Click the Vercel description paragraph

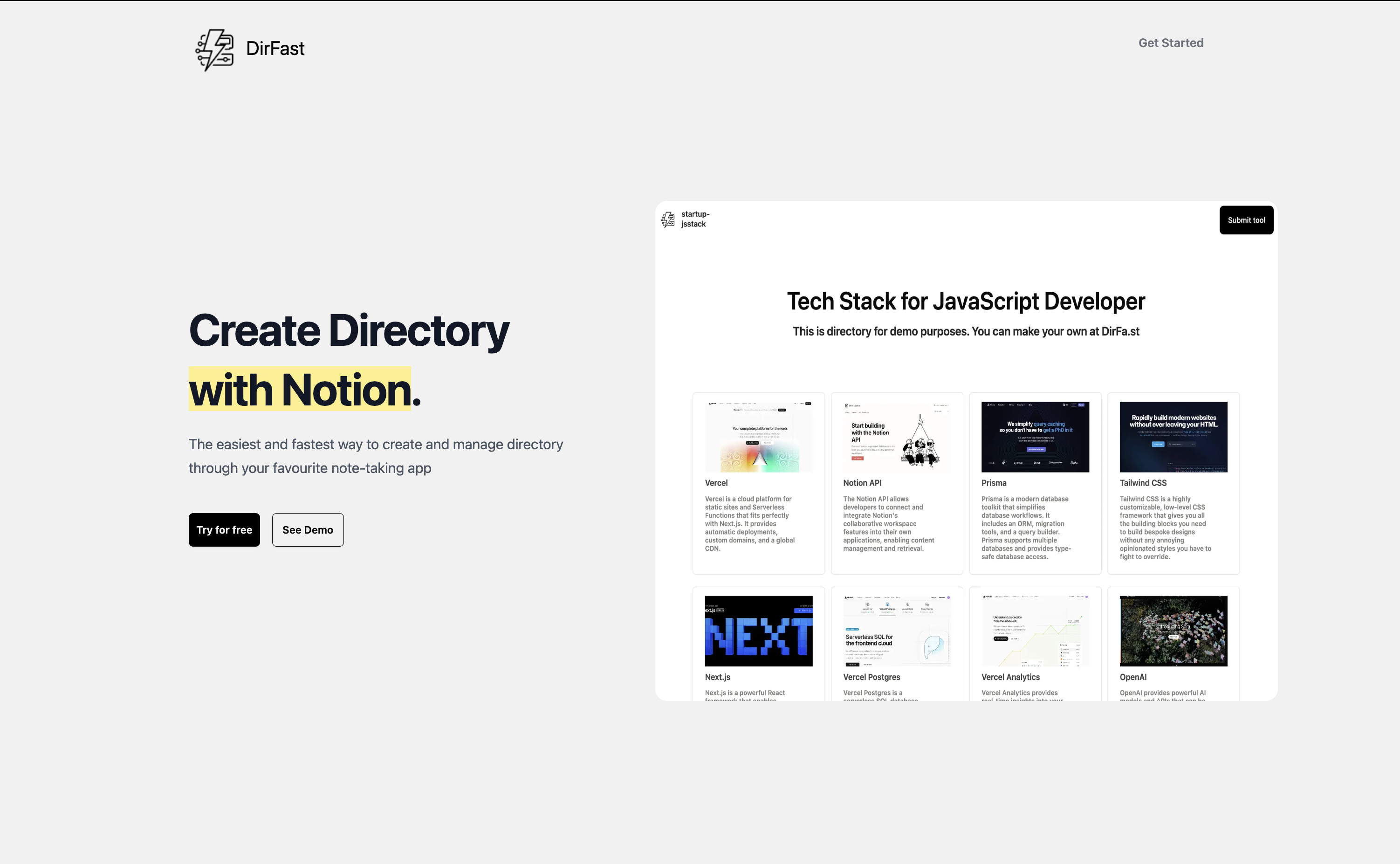(750, 523)
